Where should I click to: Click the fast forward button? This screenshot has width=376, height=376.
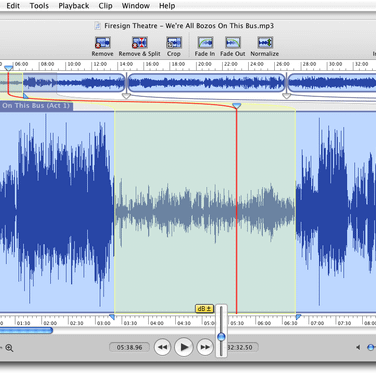coord(205,347)
